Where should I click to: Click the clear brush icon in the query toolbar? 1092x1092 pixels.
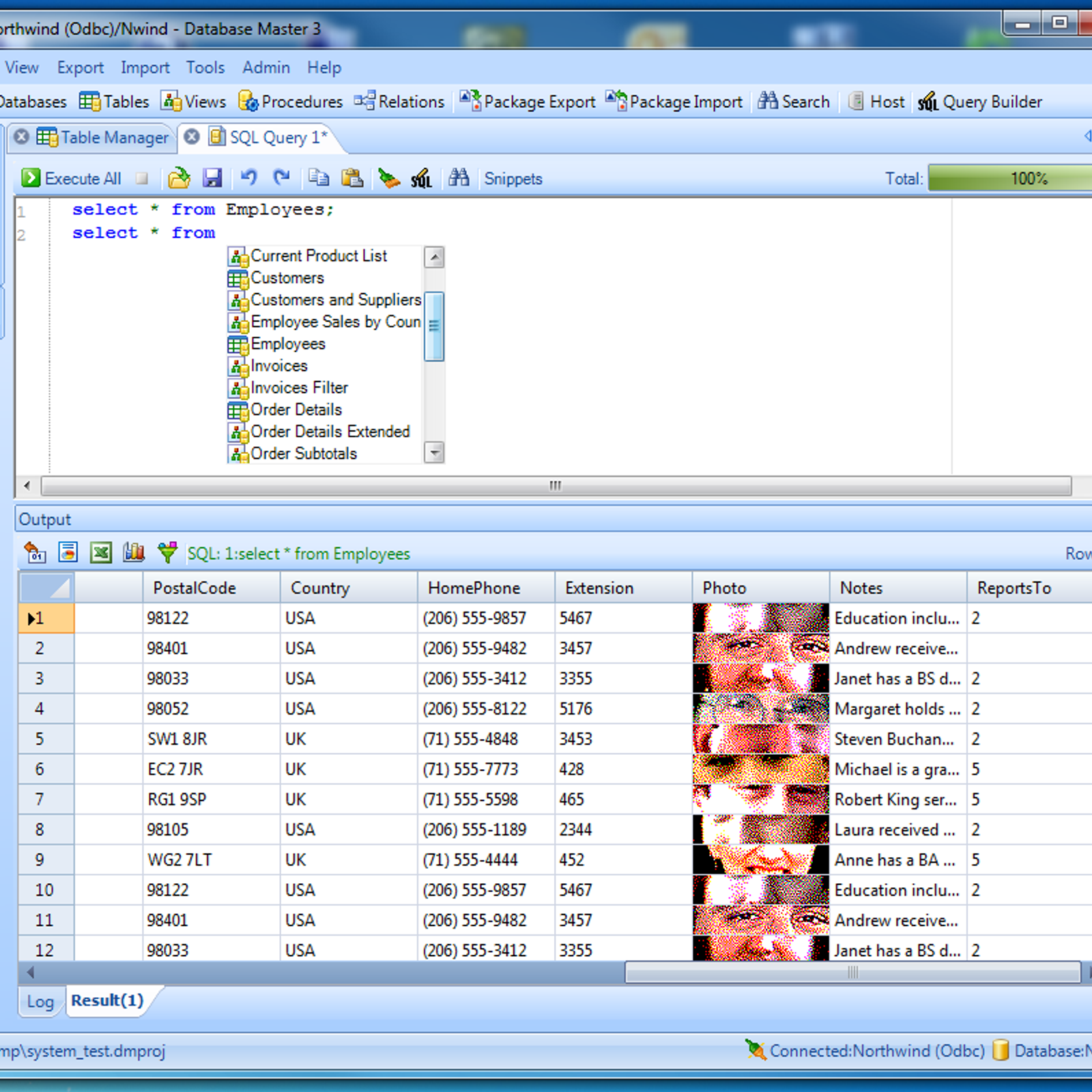pos(389,178)
